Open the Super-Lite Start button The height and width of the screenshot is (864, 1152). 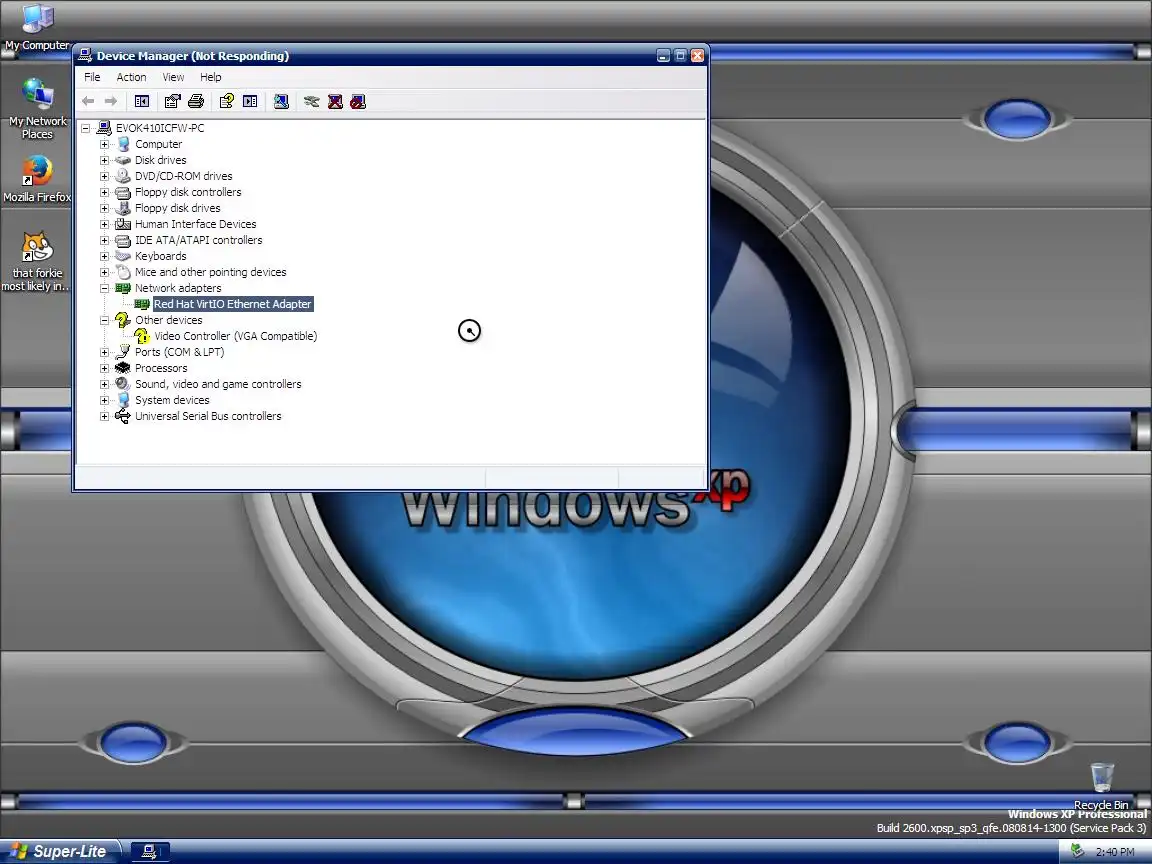[x=60, y=852]
